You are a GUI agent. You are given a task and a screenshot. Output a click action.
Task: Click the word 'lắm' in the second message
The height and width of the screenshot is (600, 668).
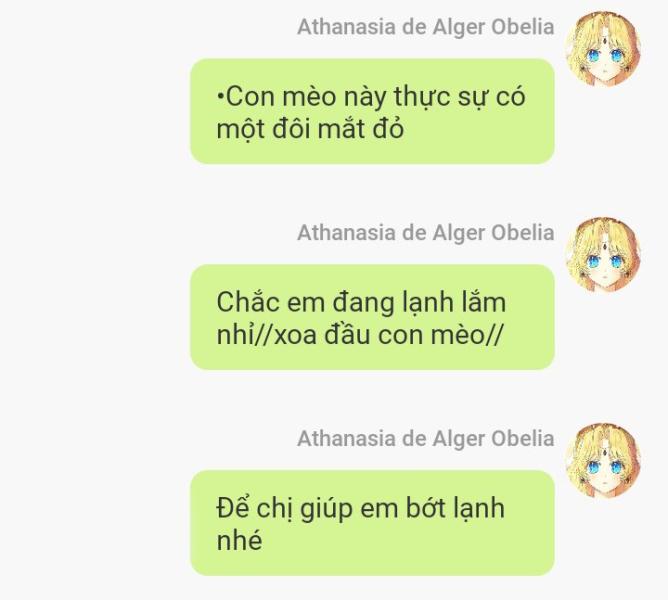coord(484,302)
